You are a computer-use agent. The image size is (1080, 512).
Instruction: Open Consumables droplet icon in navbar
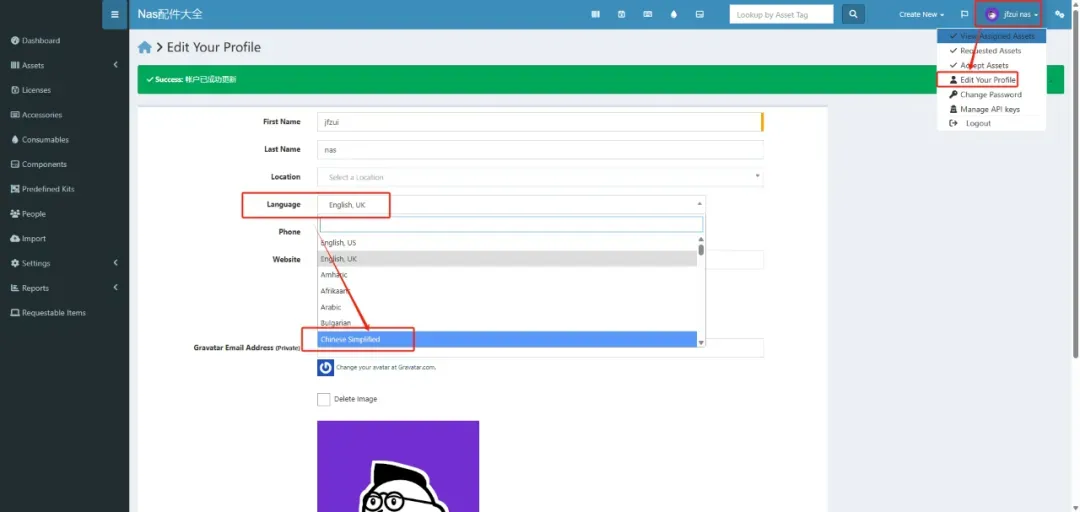coord(674,14)
